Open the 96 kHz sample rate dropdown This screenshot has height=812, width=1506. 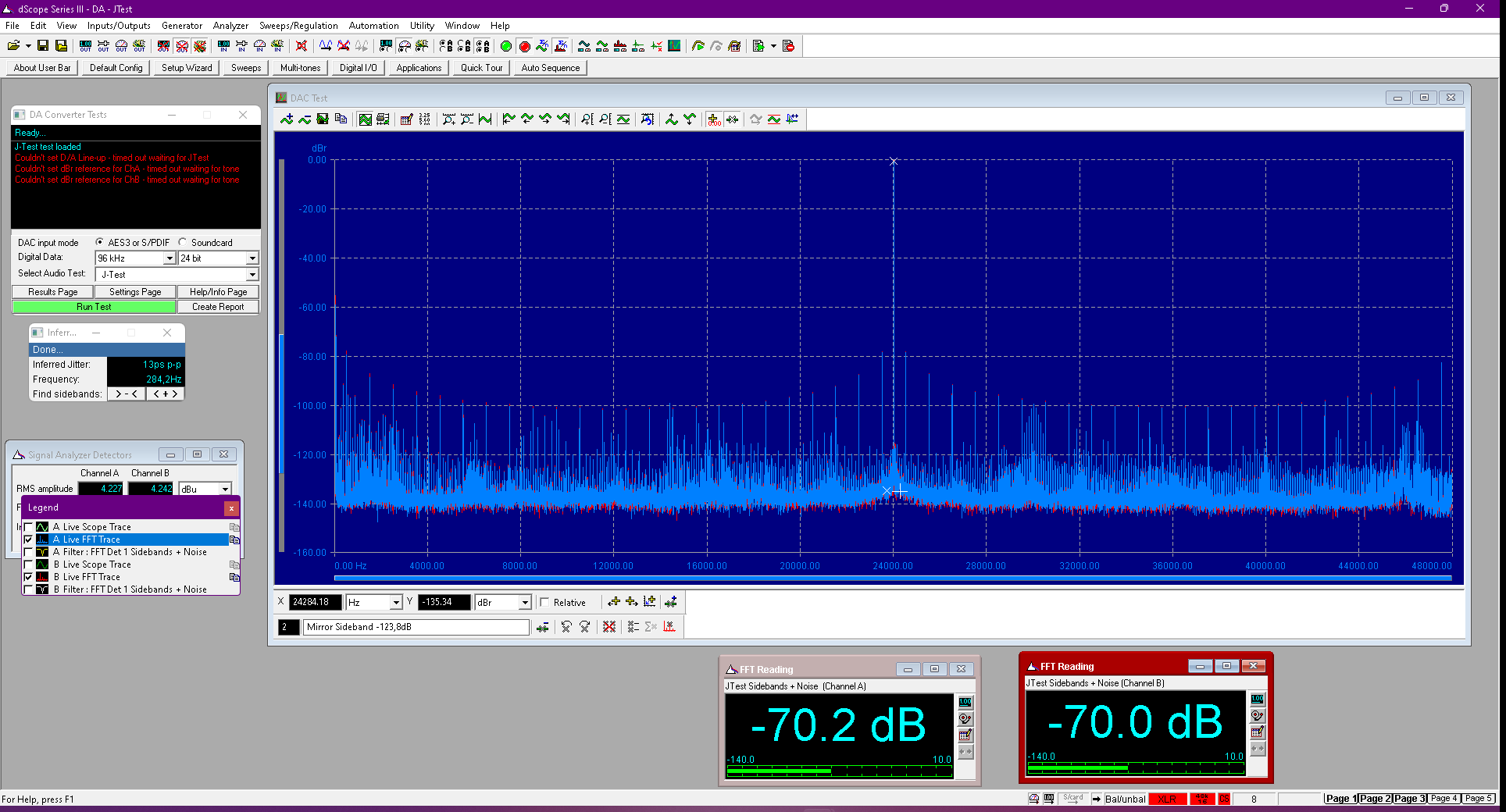[169, 258]
